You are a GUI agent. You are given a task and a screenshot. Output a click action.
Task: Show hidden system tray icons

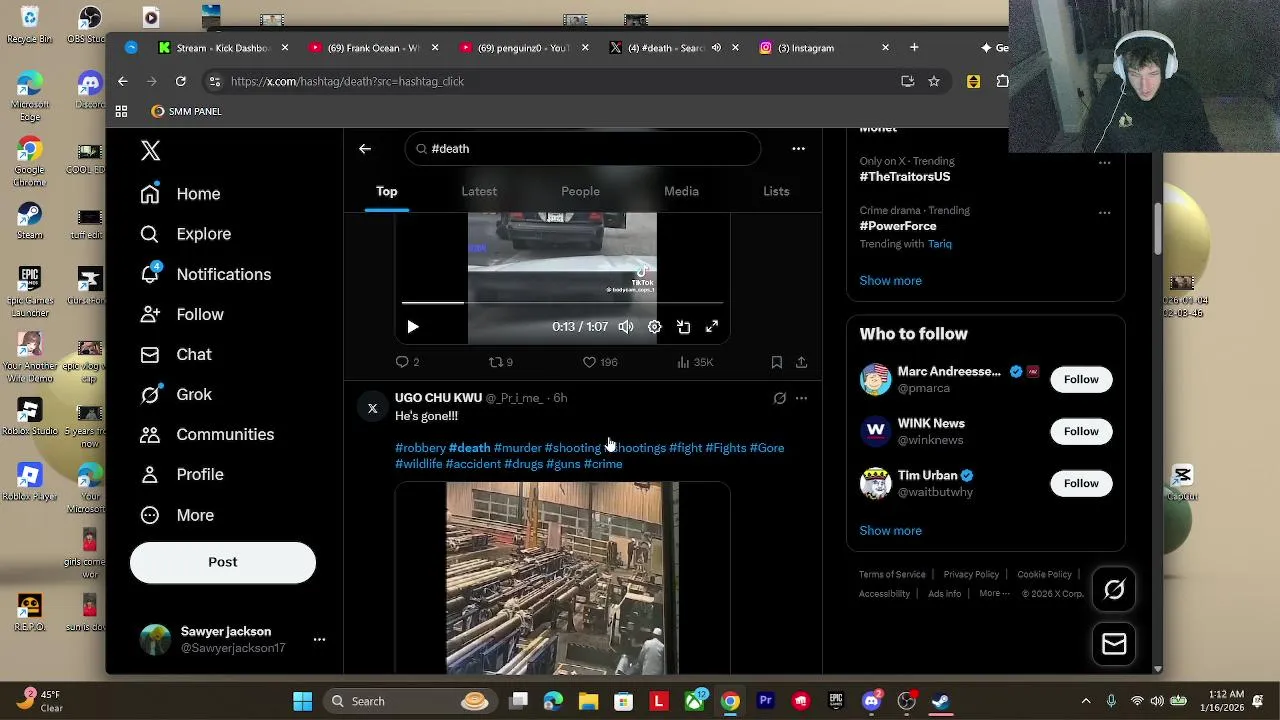click(1086, 701)
